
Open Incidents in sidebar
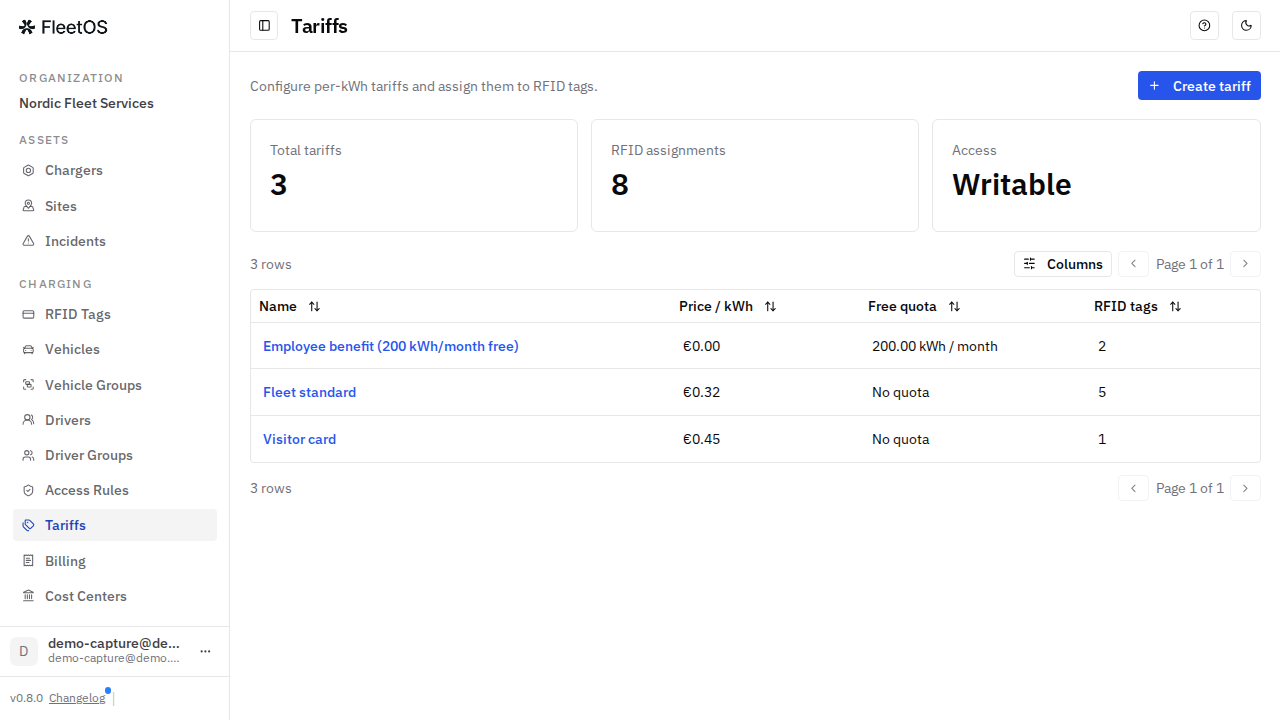115,241
